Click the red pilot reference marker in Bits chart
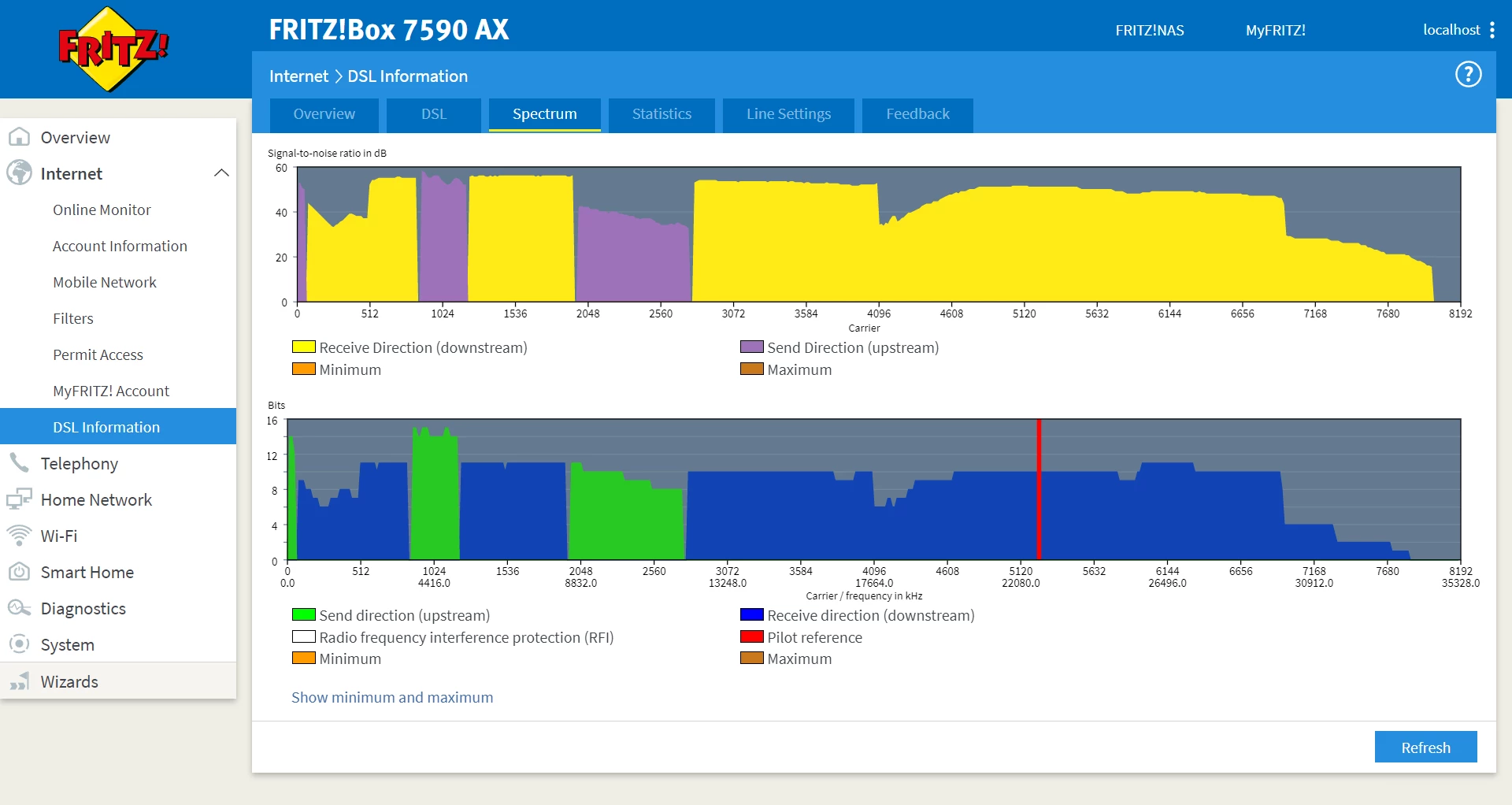 pyautogui.click(x=1039, y=489)
